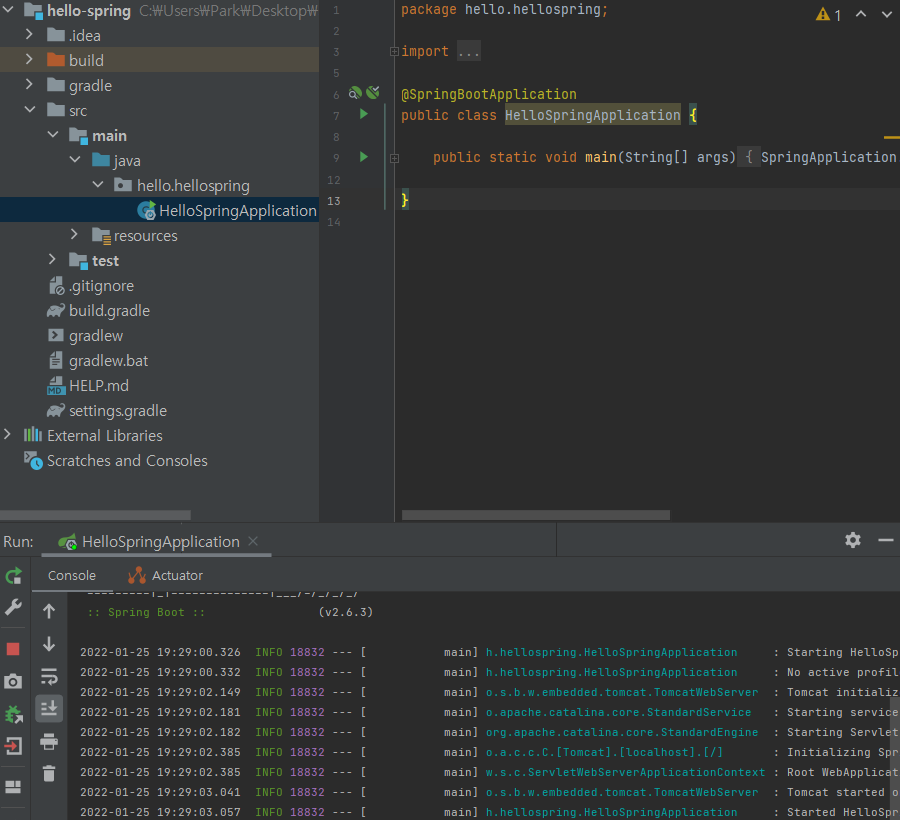This screenshot has width=900, height=820.
Task: Collapse the java folder
Action: (x=75, y=159)
